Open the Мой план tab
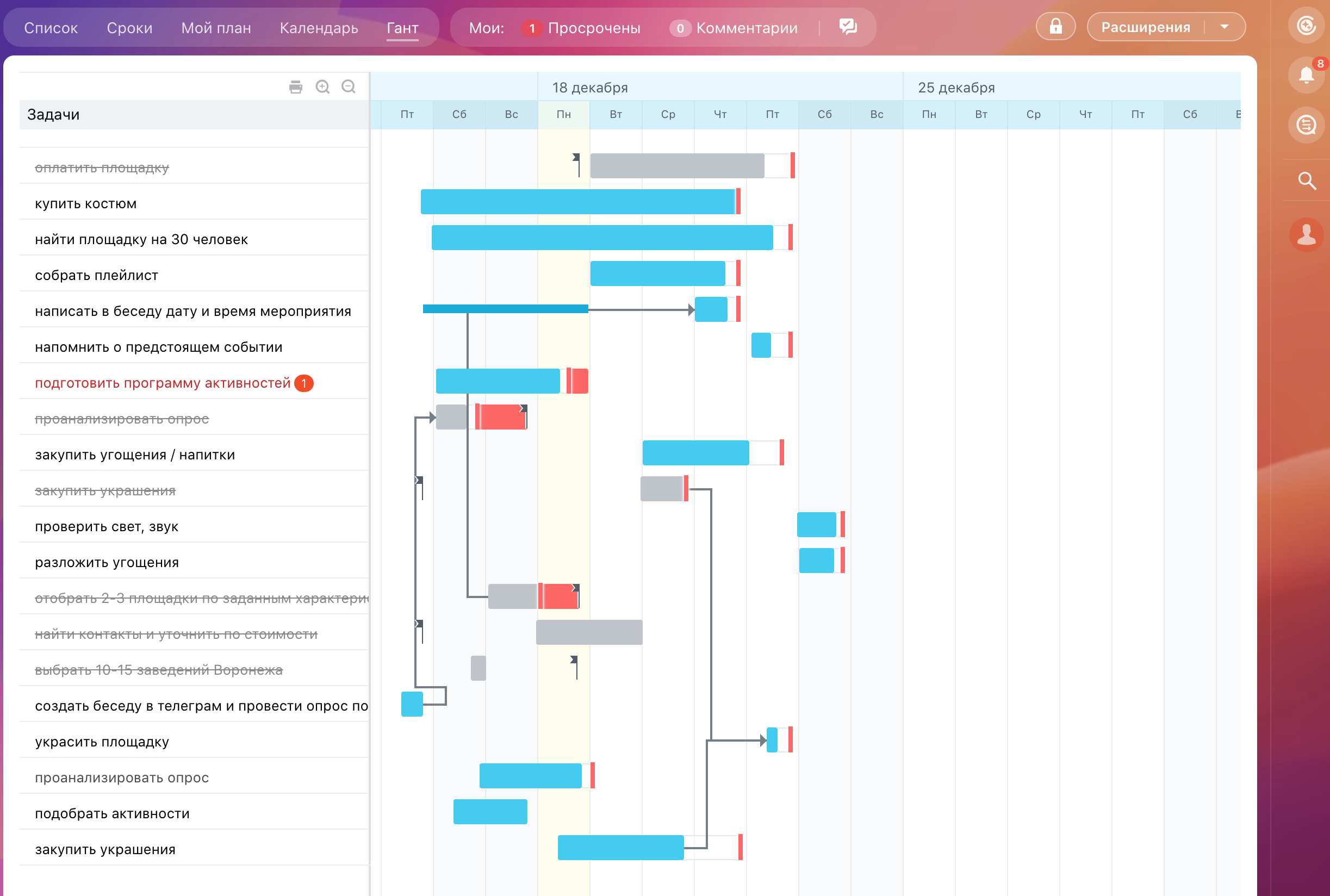The image size is (1330, 896). point(216,28)
